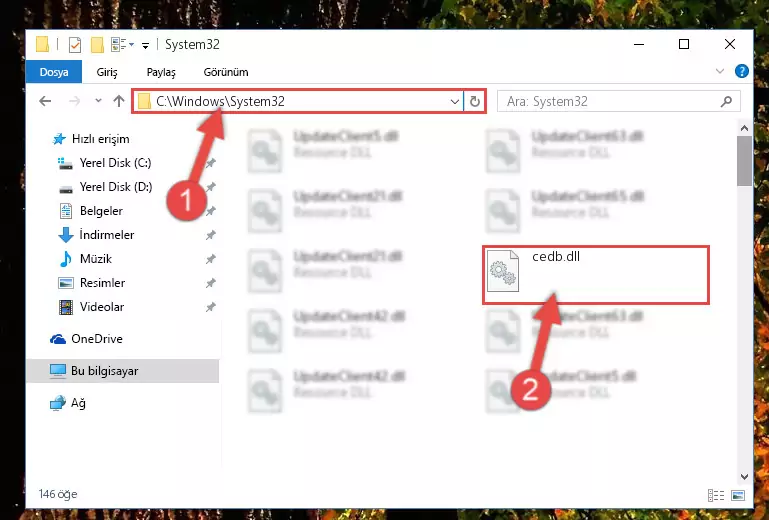Select Ağ network in navigation pane
769x520 pixels.
(x=68, y=403)
